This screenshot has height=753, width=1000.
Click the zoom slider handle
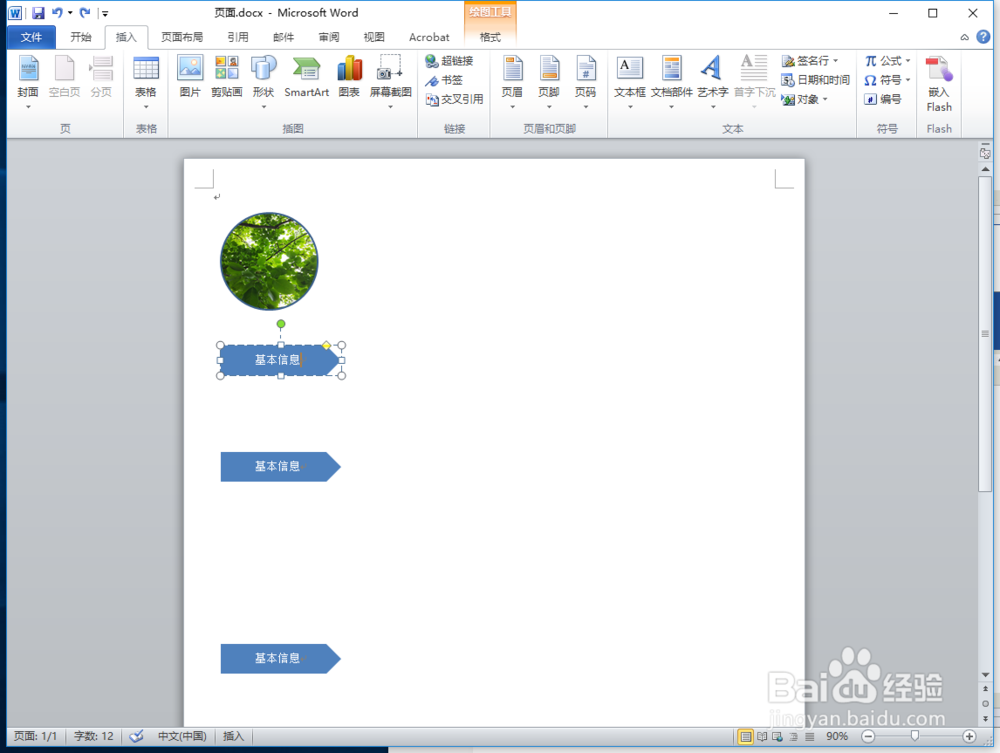(x=915, y=736)
